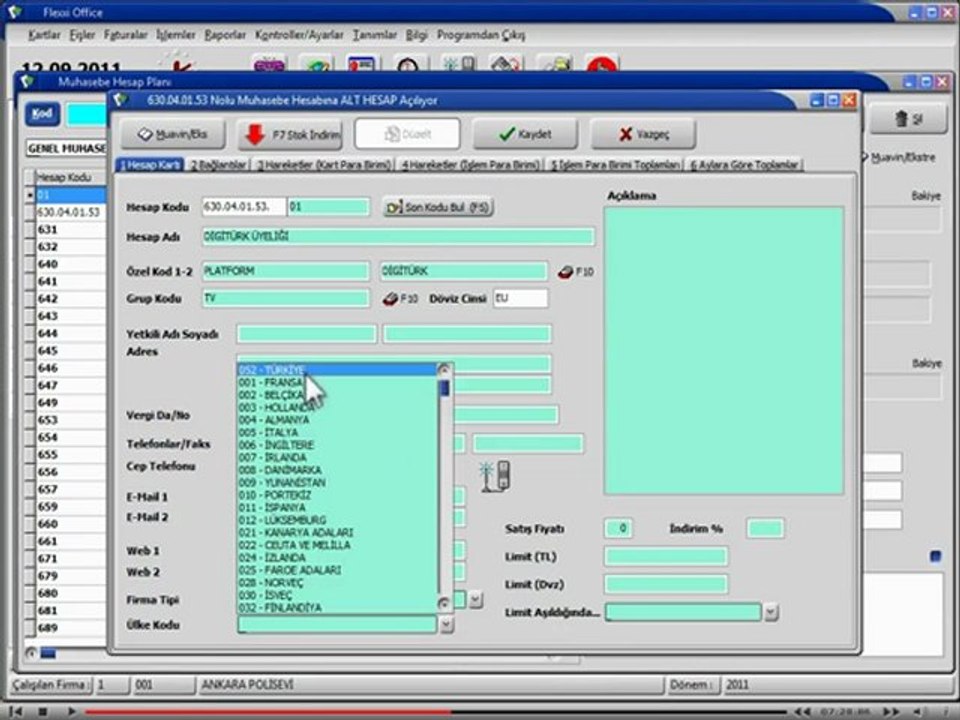Fast-forward the video with double-arrow button
This screenshot has height=720, width=960.
tap(891, 711)
